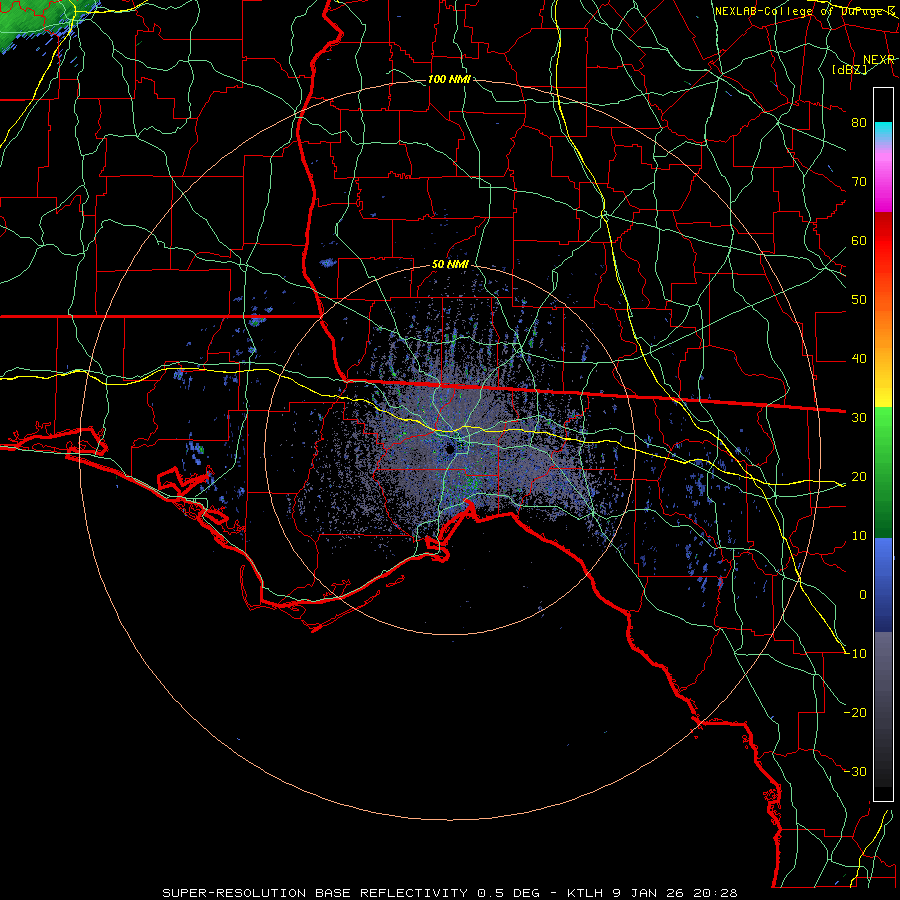The height and width of the screenshot is (900, 900).
Task: Click the 30 value on the dBZ scale
Action: pos(859,418)
